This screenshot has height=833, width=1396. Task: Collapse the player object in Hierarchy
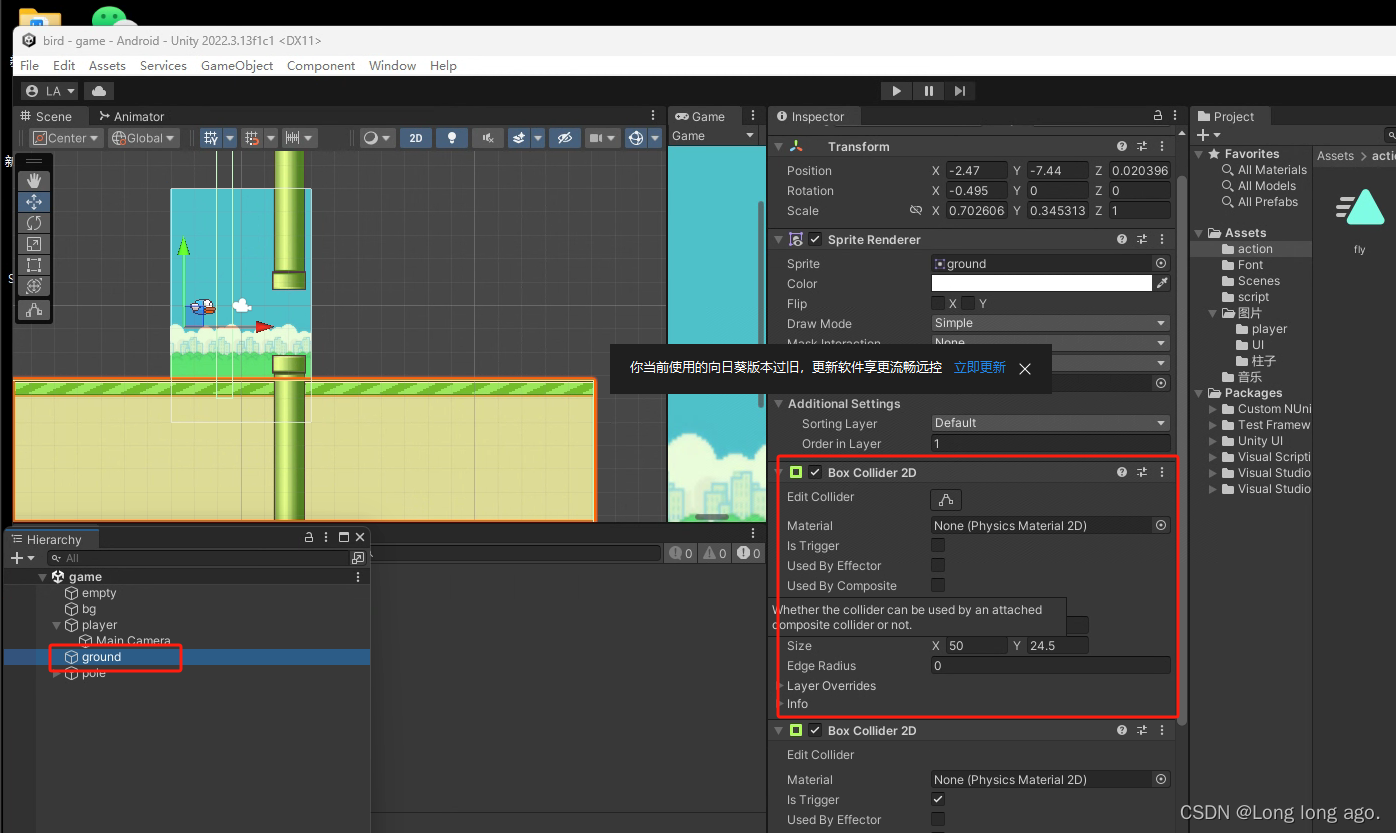[56, 625]
